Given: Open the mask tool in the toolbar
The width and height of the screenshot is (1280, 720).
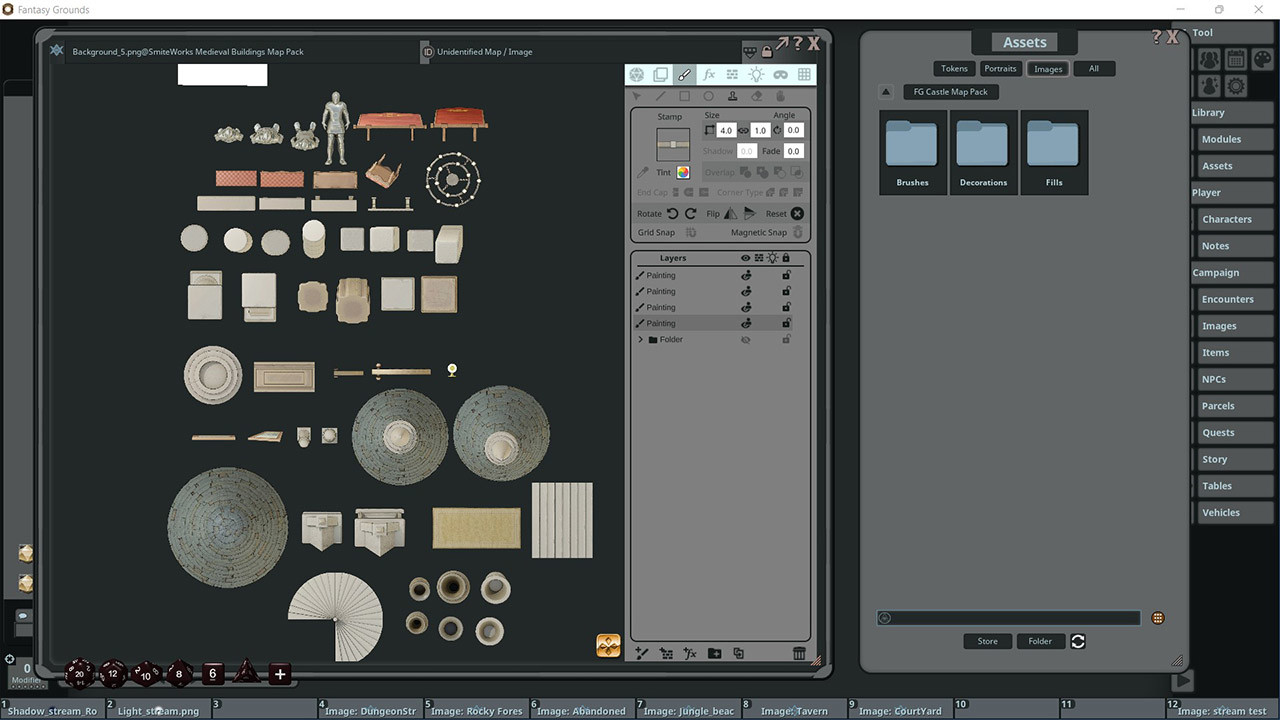Looking at the screenshot, I should pos(781,74).
